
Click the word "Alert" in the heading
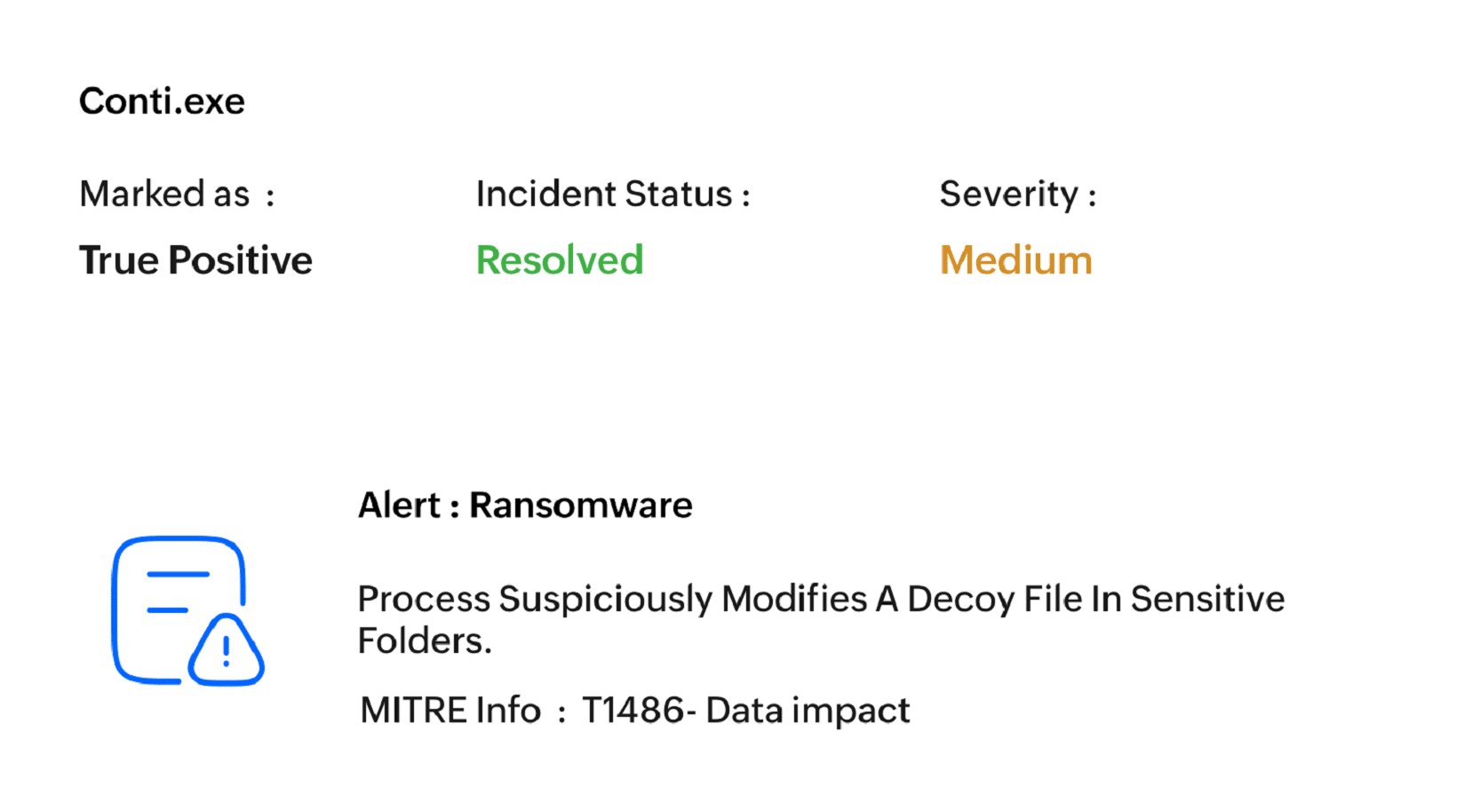tap(399, 505)
